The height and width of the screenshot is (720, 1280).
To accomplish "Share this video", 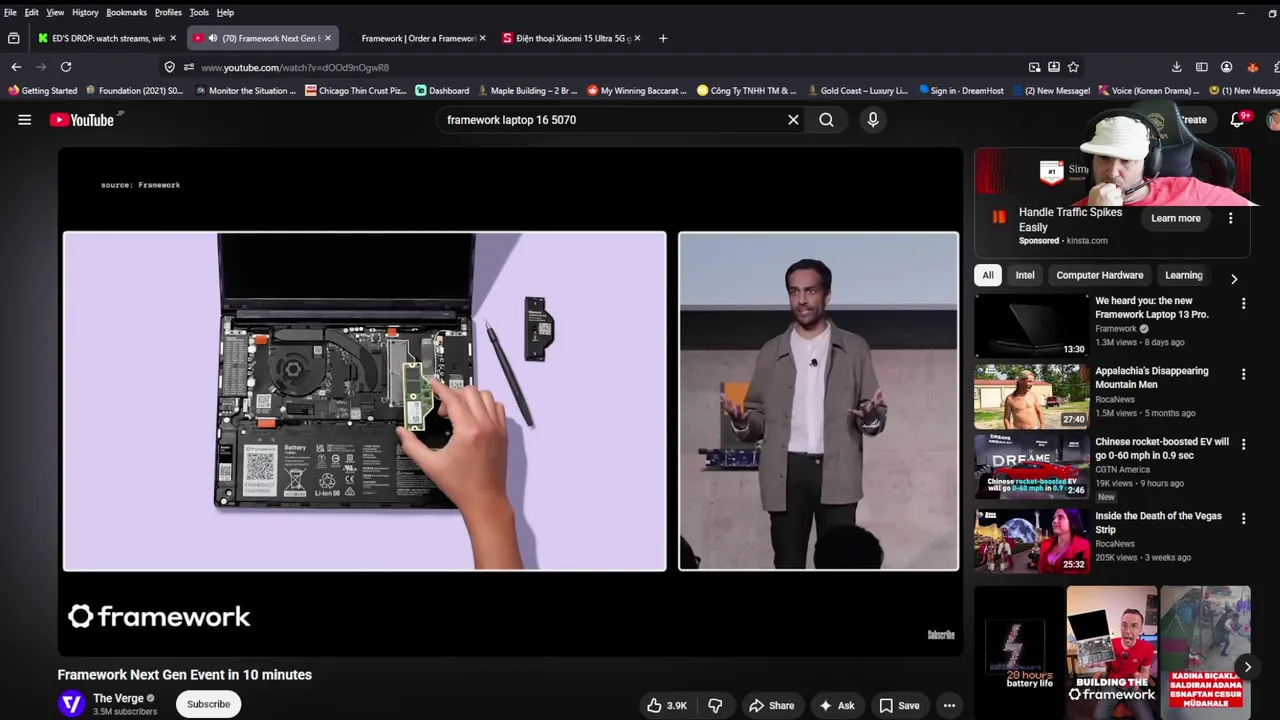I will pyautogui.click(x=771, y=705).
